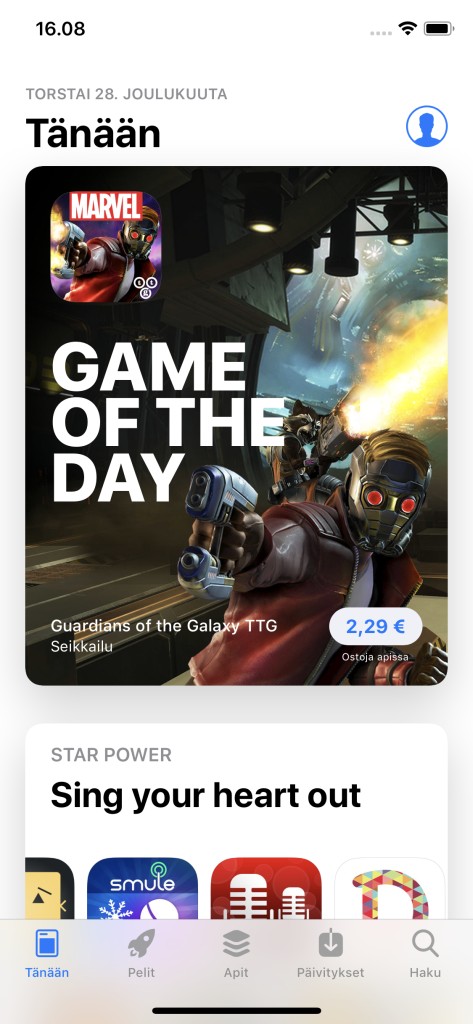Tap the home indicator bar
Screen dimensions: 473x1024
coord(236,1010)
